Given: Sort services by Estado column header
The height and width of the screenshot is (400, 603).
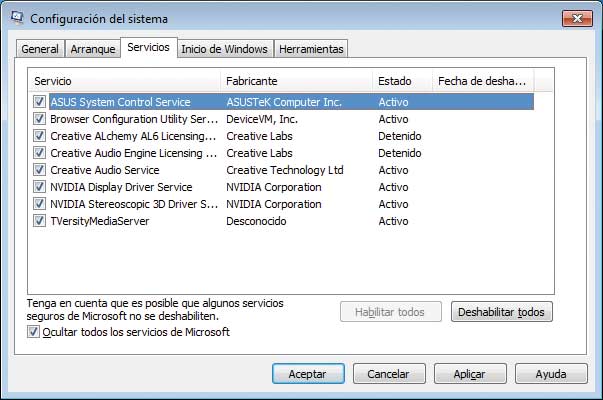Looking at the screenshot, I should pyautogui.click(x=400, y=80).
